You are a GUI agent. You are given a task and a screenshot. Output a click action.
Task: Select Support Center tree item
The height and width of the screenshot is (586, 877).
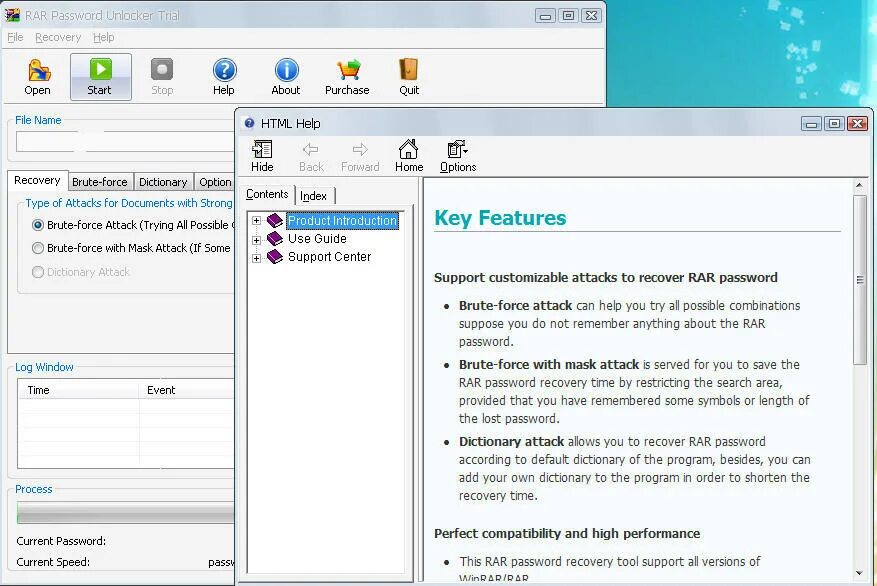(329, 257)
